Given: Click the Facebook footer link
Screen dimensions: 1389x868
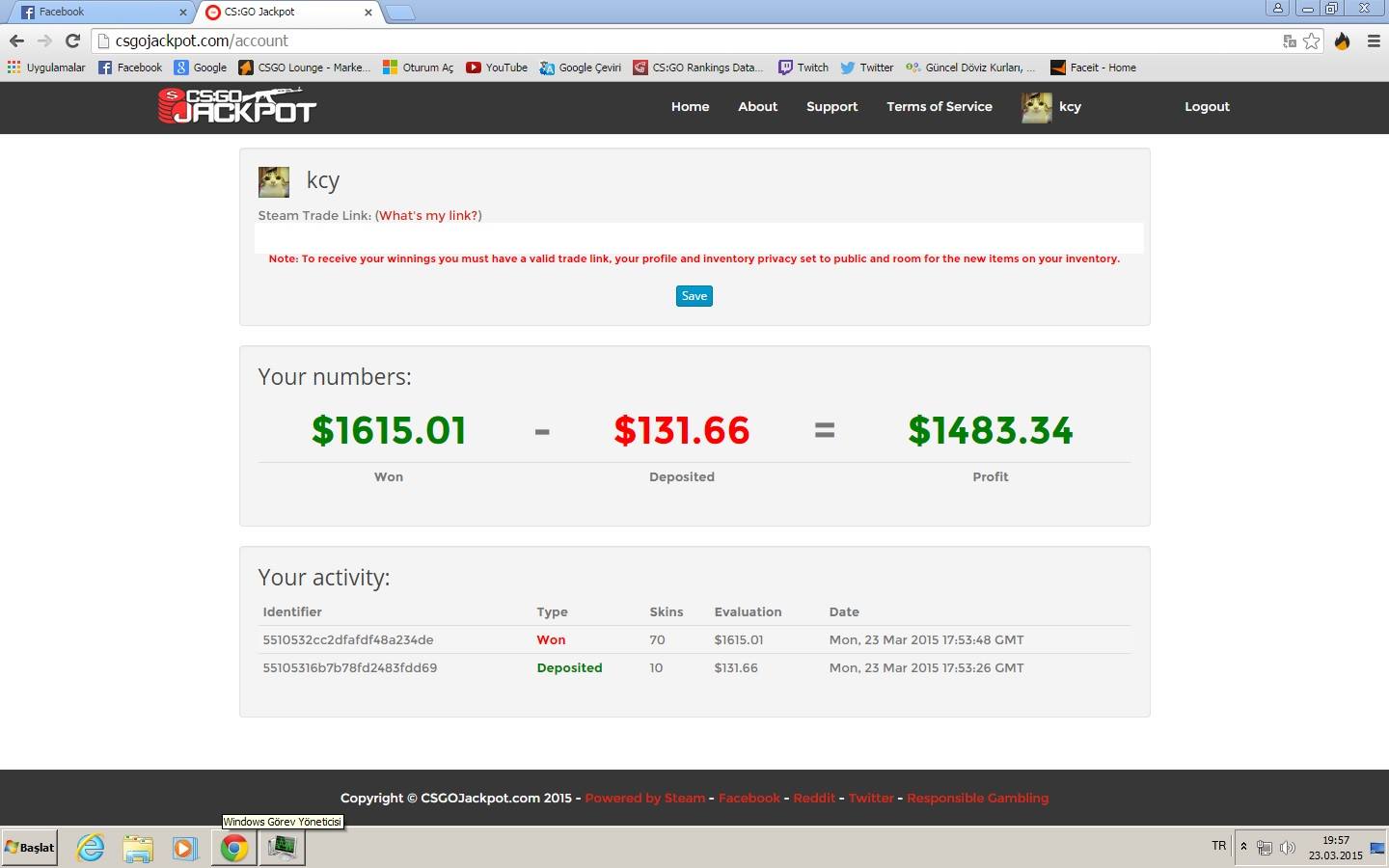Looking at the screenshot, I should 749,798.
